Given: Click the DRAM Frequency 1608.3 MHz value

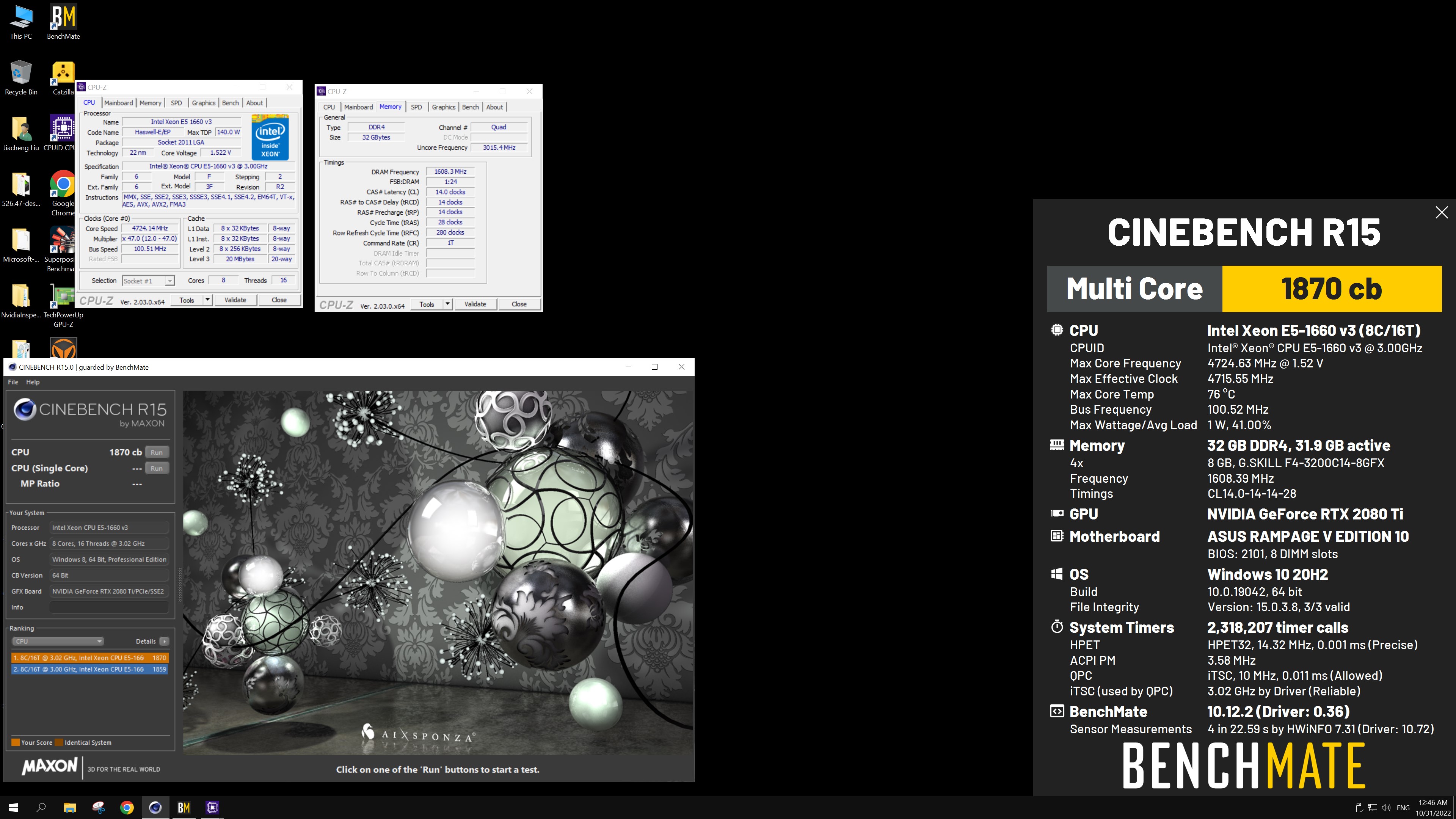Looking at the screenshot, I should click(x=450, y=172).
